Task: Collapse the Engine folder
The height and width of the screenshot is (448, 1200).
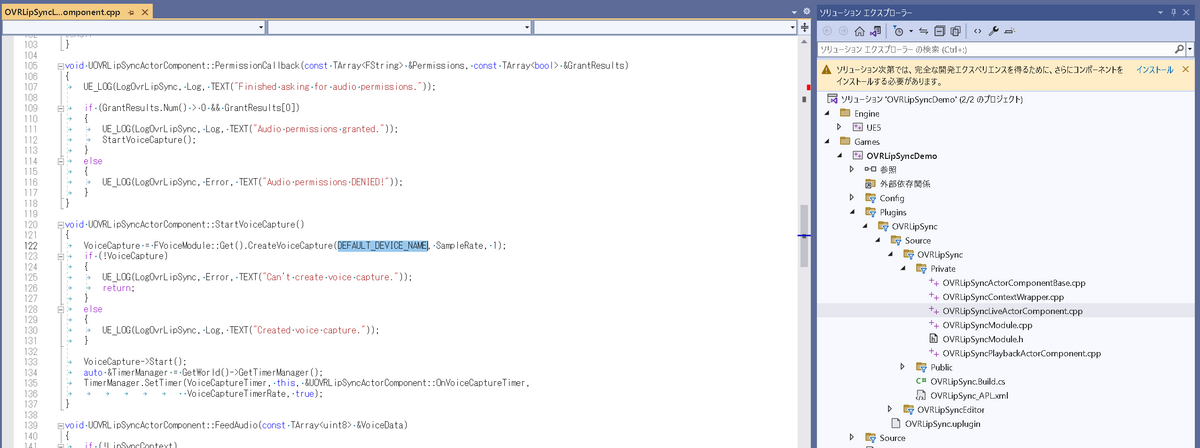Action: pos(828,114)
